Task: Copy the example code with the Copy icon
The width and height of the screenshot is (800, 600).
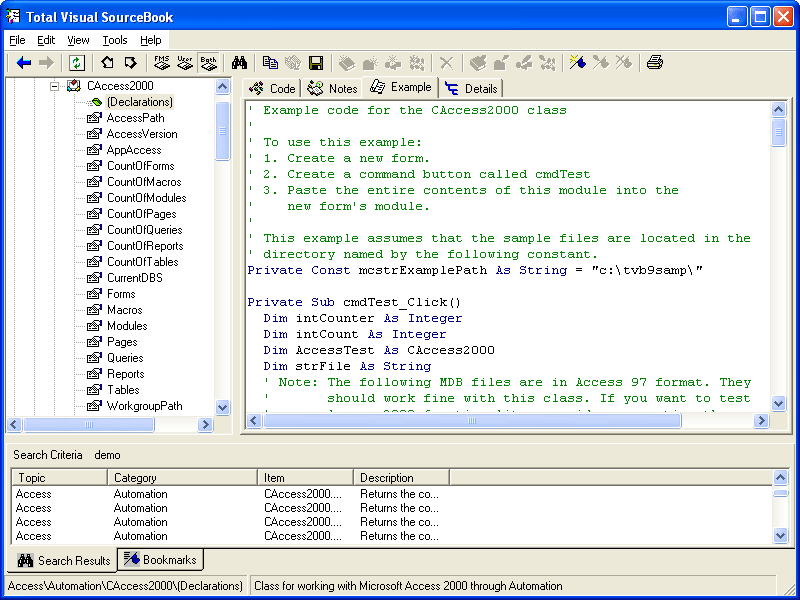Action: coord(270,62)
